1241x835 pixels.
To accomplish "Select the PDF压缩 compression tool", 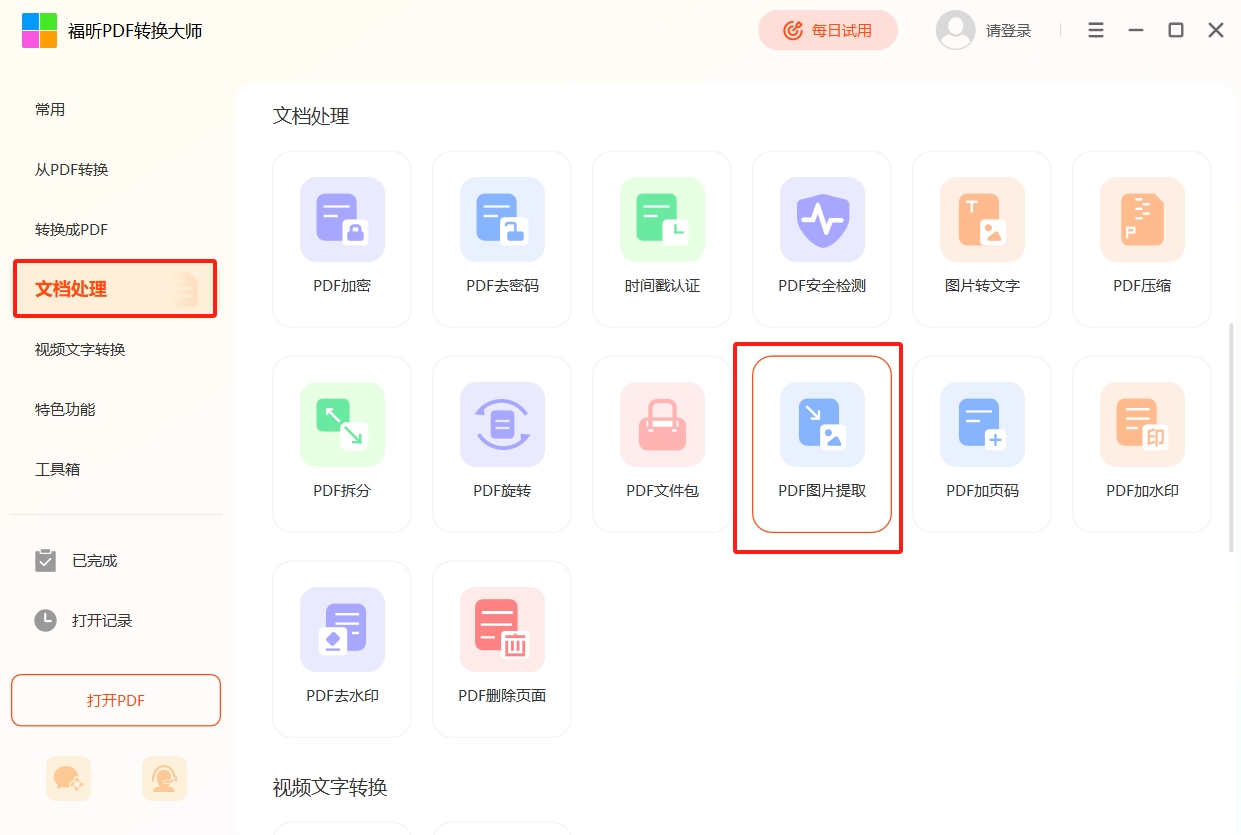I will point(1142,239).
